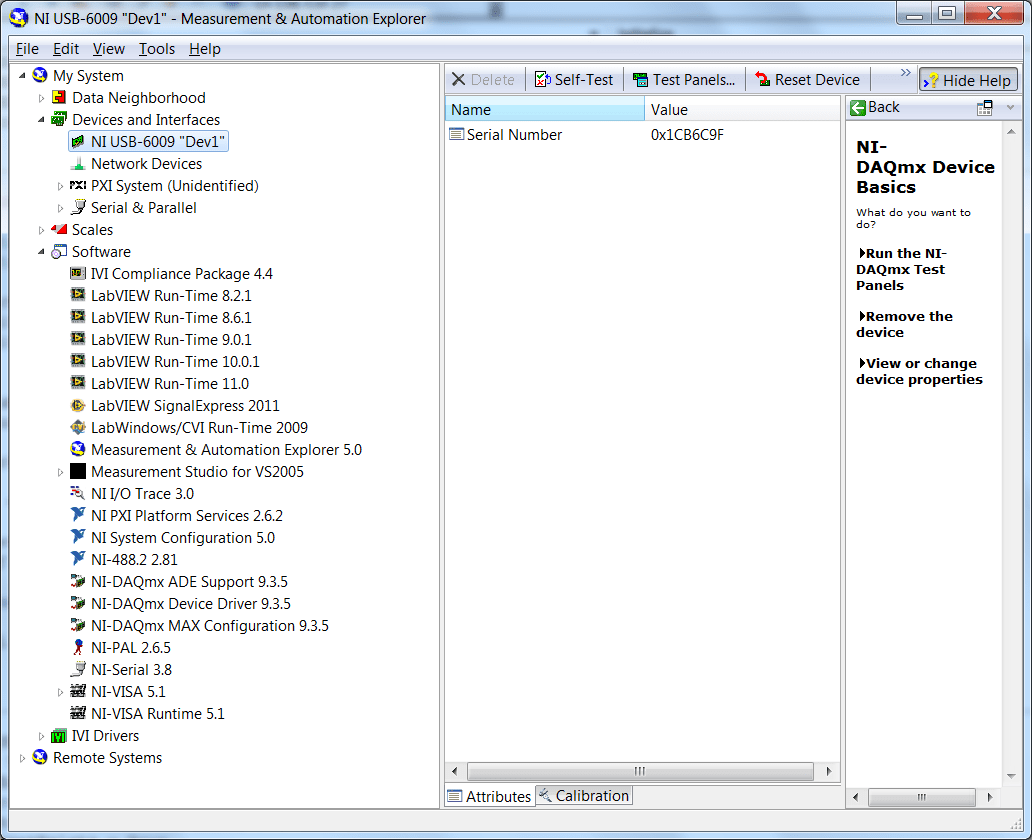Viewport: 1032px width, 840px height.
Task: Open the Tools menu
Action: click(157, 49)
